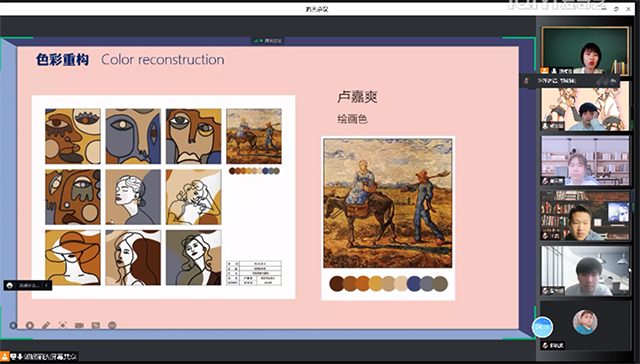Click the blue circular timer bubble
Image resolution: width=640 pixels, height=364 pixels.
pos(542,327)
